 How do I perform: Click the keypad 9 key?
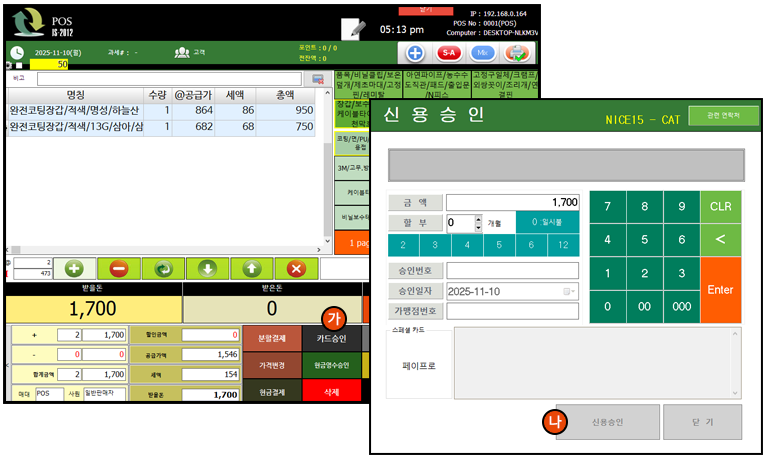682,207
